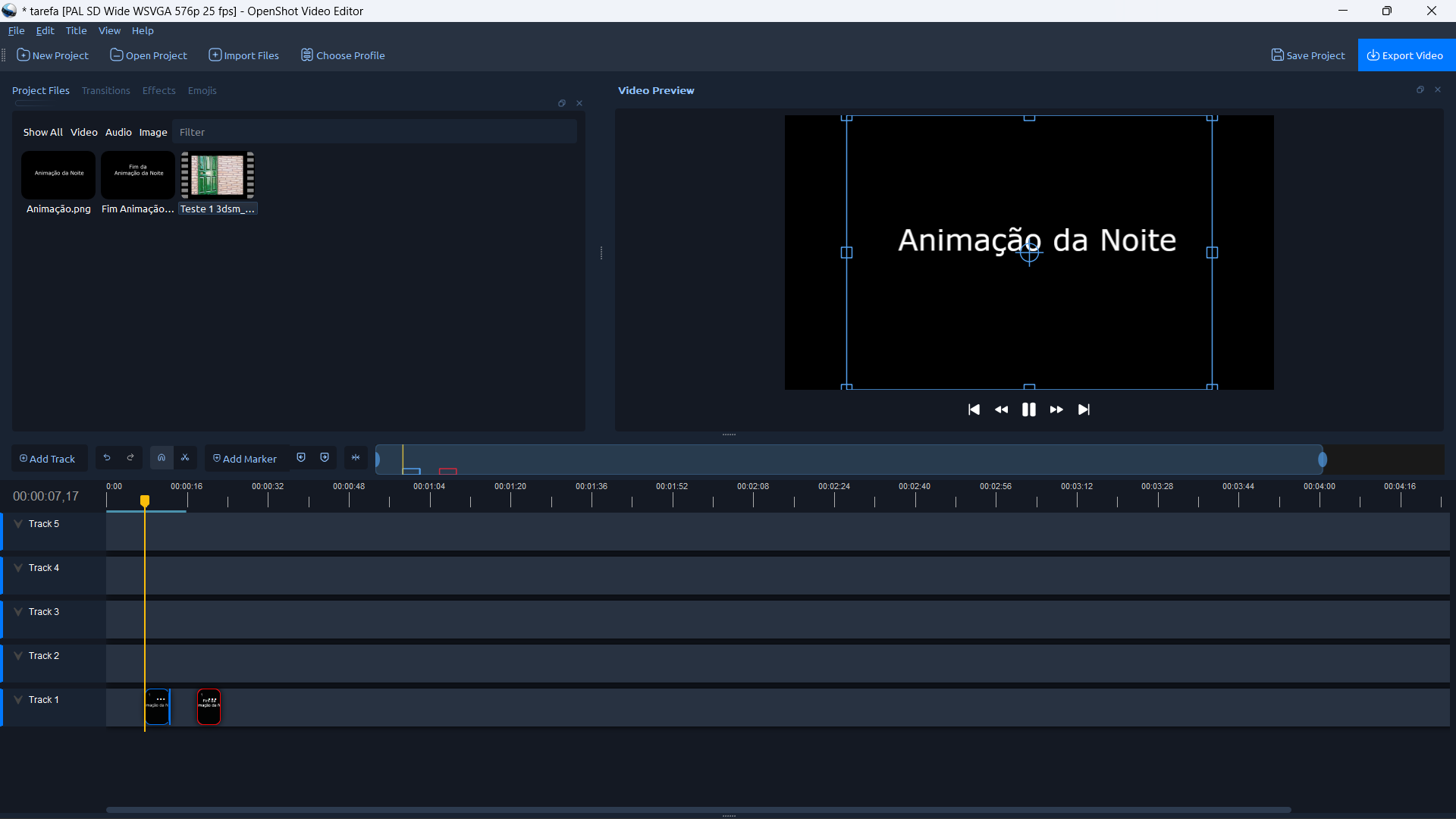Switch to the Transitions tab
Image resolution: width=1456 pixels, height=819 pixels.
[x=106, y=90]
